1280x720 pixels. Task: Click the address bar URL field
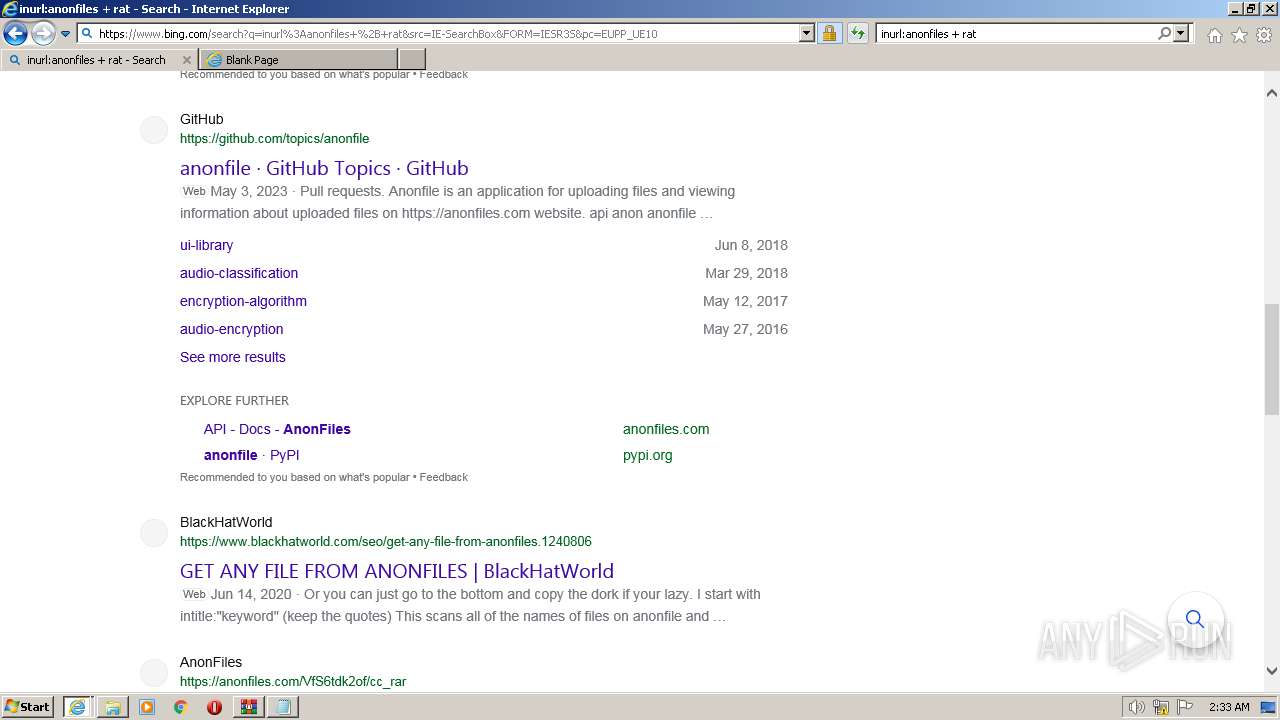click(446, 33)
